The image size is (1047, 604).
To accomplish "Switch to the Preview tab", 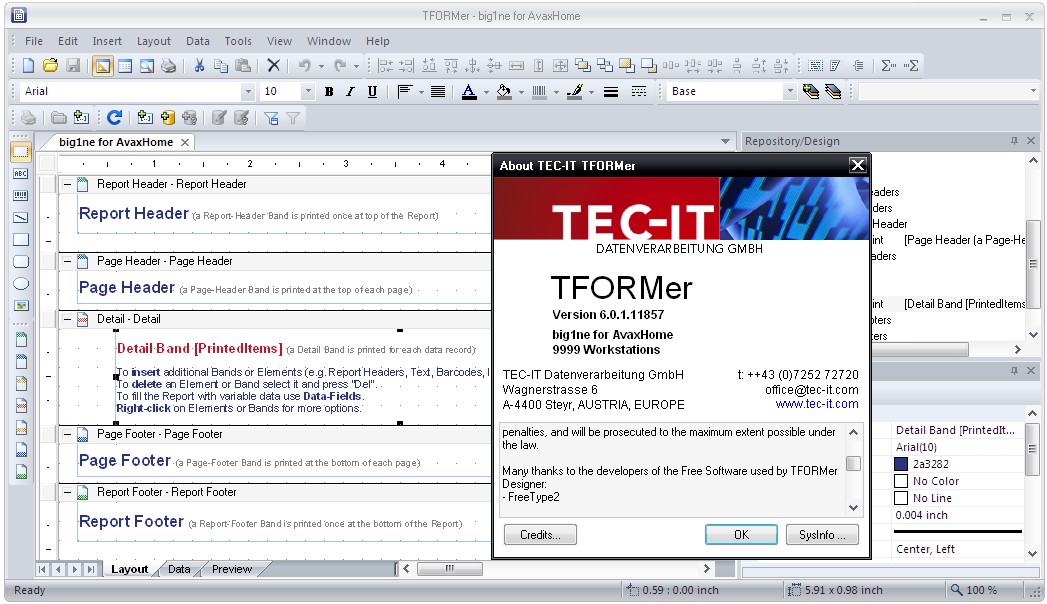I will click(232, 569).
